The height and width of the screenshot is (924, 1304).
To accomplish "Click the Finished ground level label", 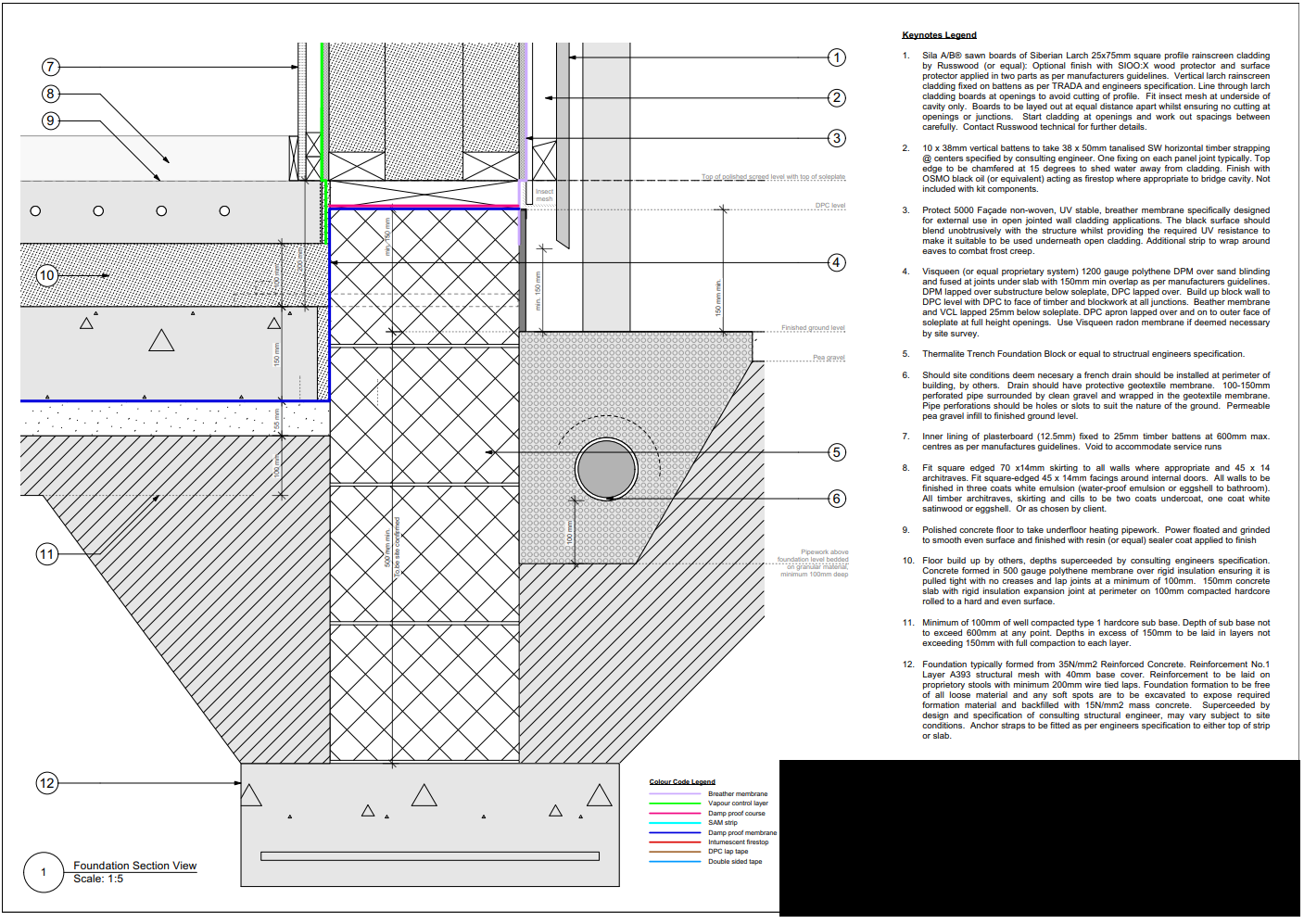I will click(813, 328).
